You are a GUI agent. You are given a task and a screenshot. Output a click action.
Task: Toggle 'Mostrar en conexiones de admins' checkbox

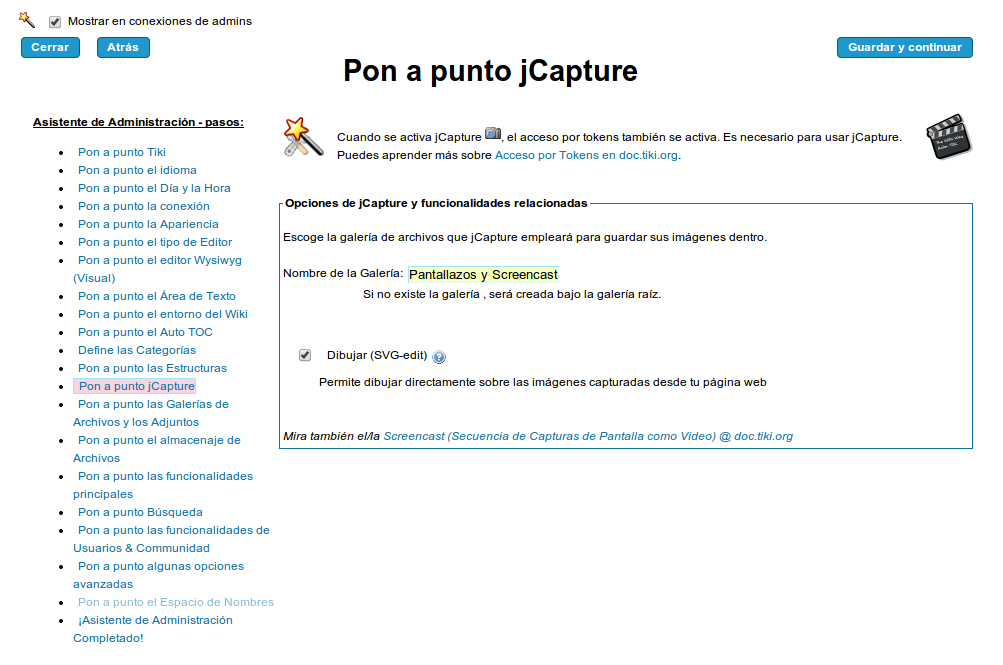(x=55, y=22)
